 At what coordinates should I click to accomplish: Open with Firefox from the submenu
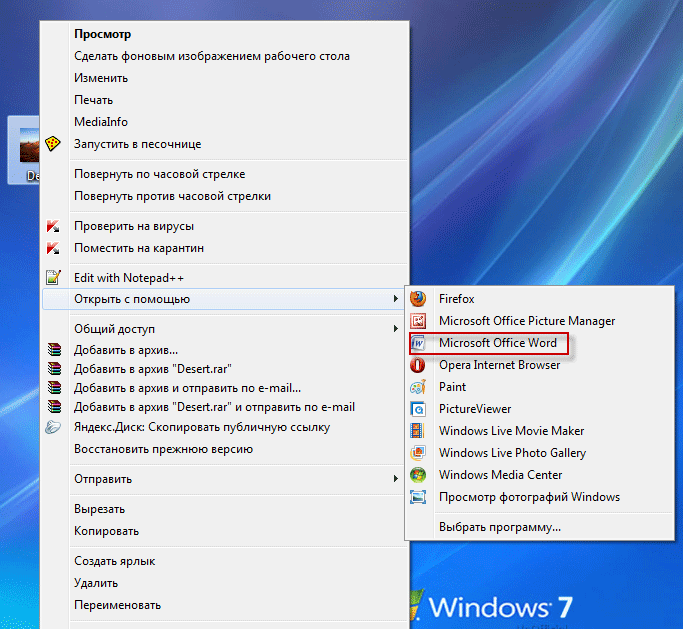click(x=456, y=299)
